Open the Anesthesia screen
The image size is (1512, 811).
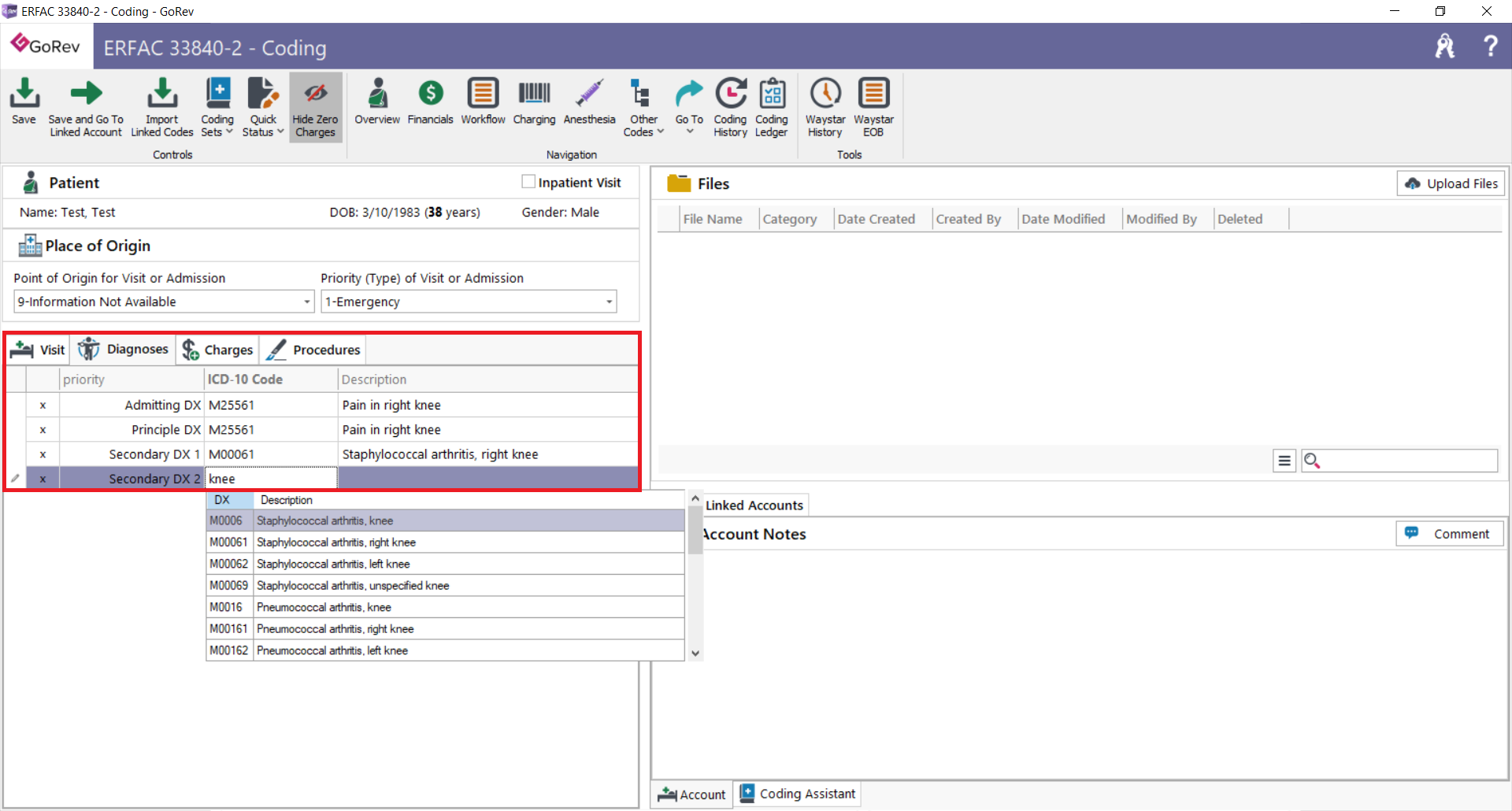coord(589,101)
